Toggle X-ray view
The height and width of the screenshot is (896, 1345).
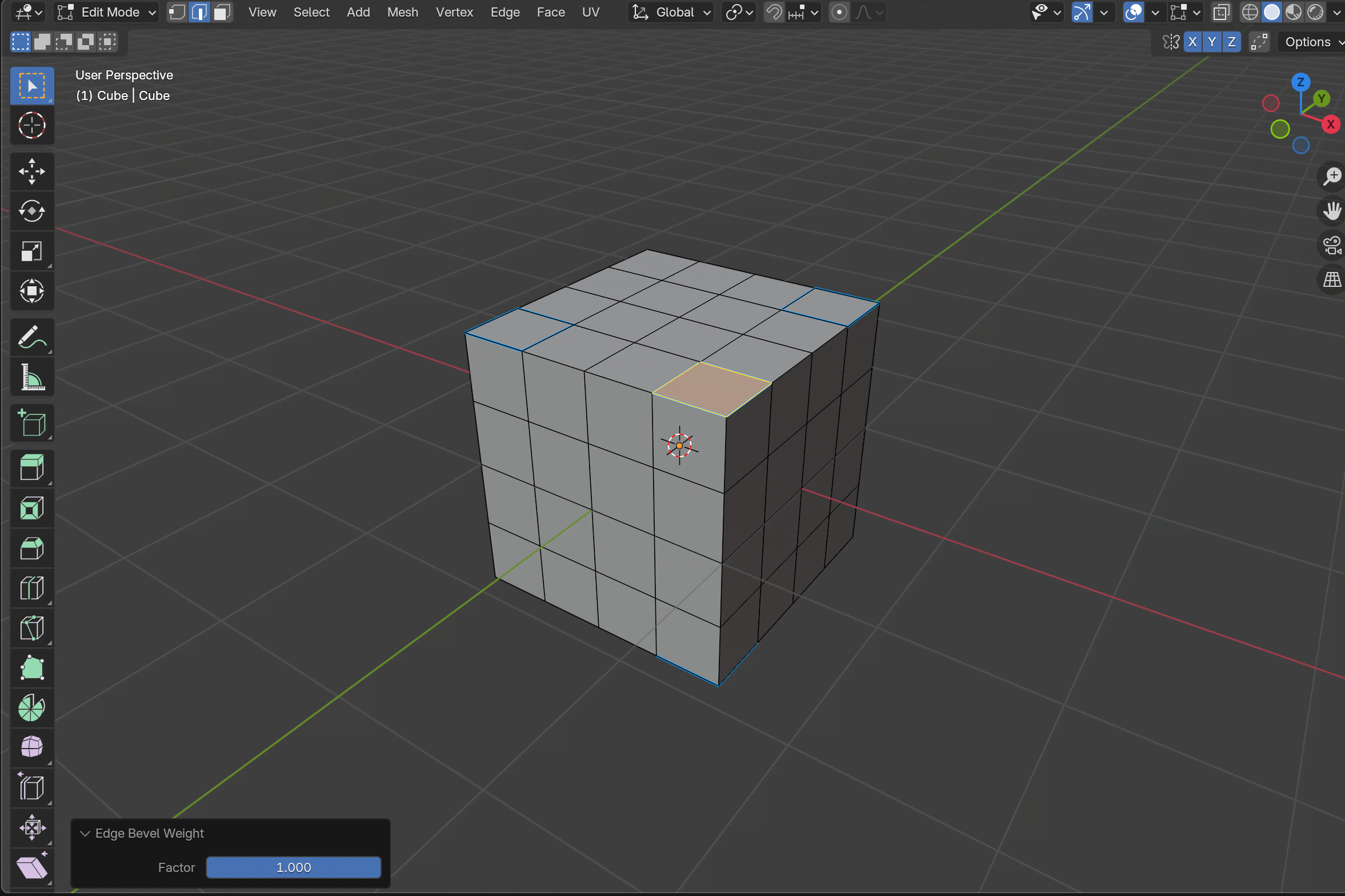tap(1221, 12)
